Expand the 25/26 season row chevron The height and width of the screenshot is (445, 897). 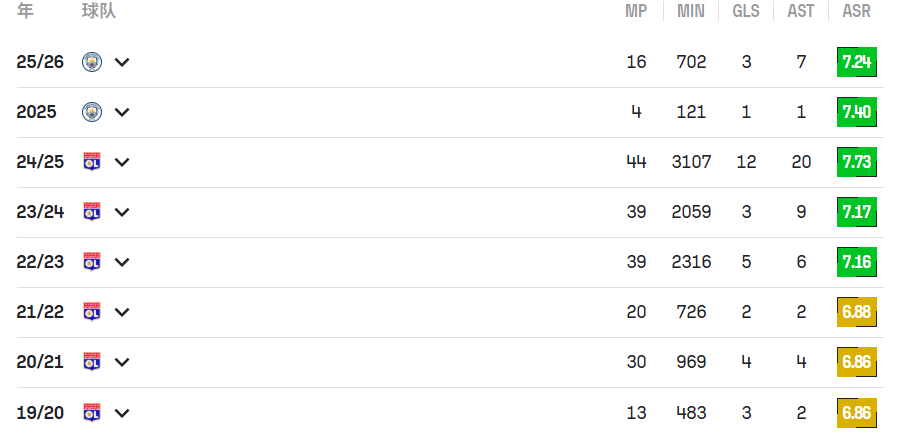(x=122, y=62)
